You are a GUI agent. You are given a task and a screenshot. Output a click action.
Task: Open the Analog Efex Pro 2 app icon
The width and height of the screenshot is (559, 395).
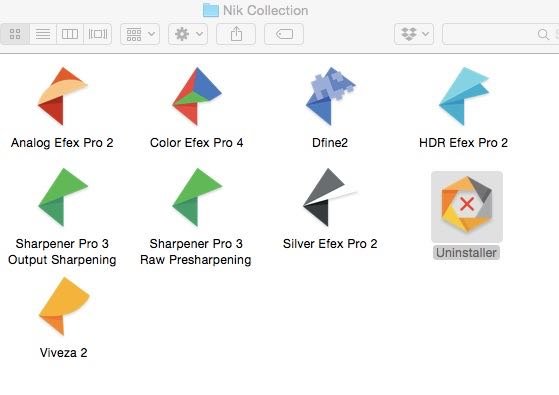click(62, 96)
